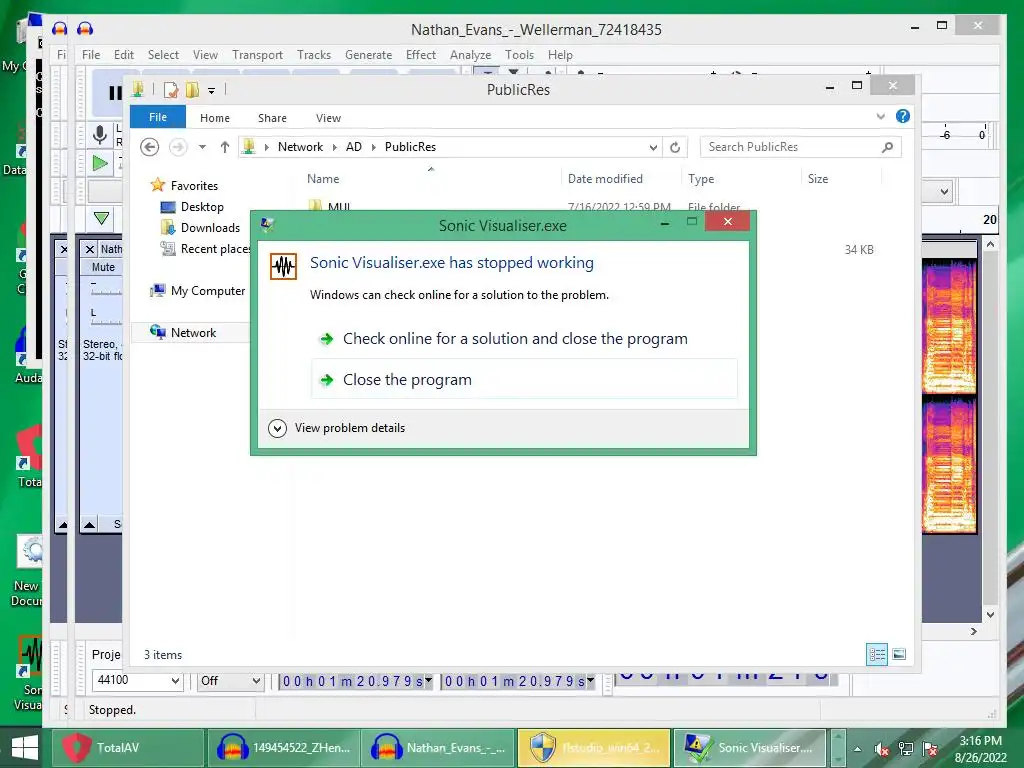Switch to the 149454522_ZHen Audacity taskbar item
The height and width of the screenshot is (768, 1024).
point(283,748)
